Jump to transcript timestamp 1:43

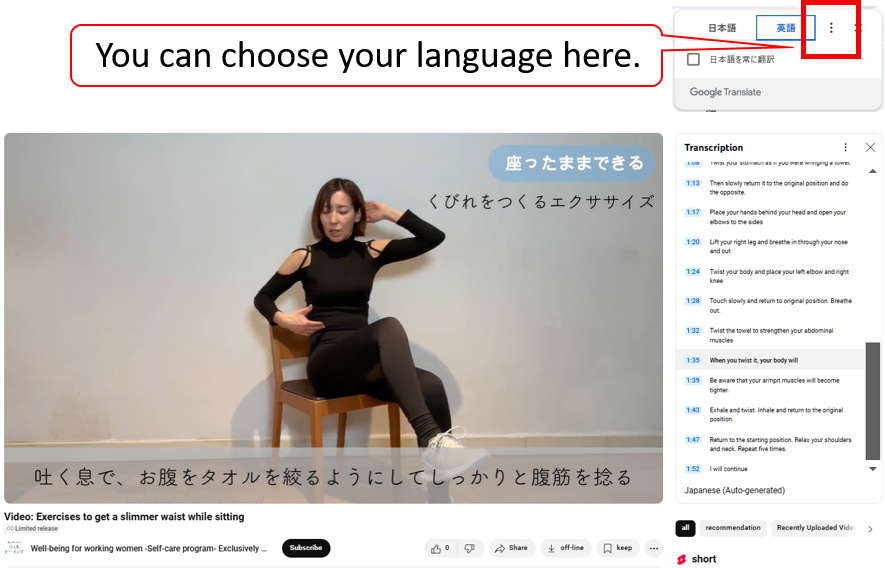click(693, 410)
